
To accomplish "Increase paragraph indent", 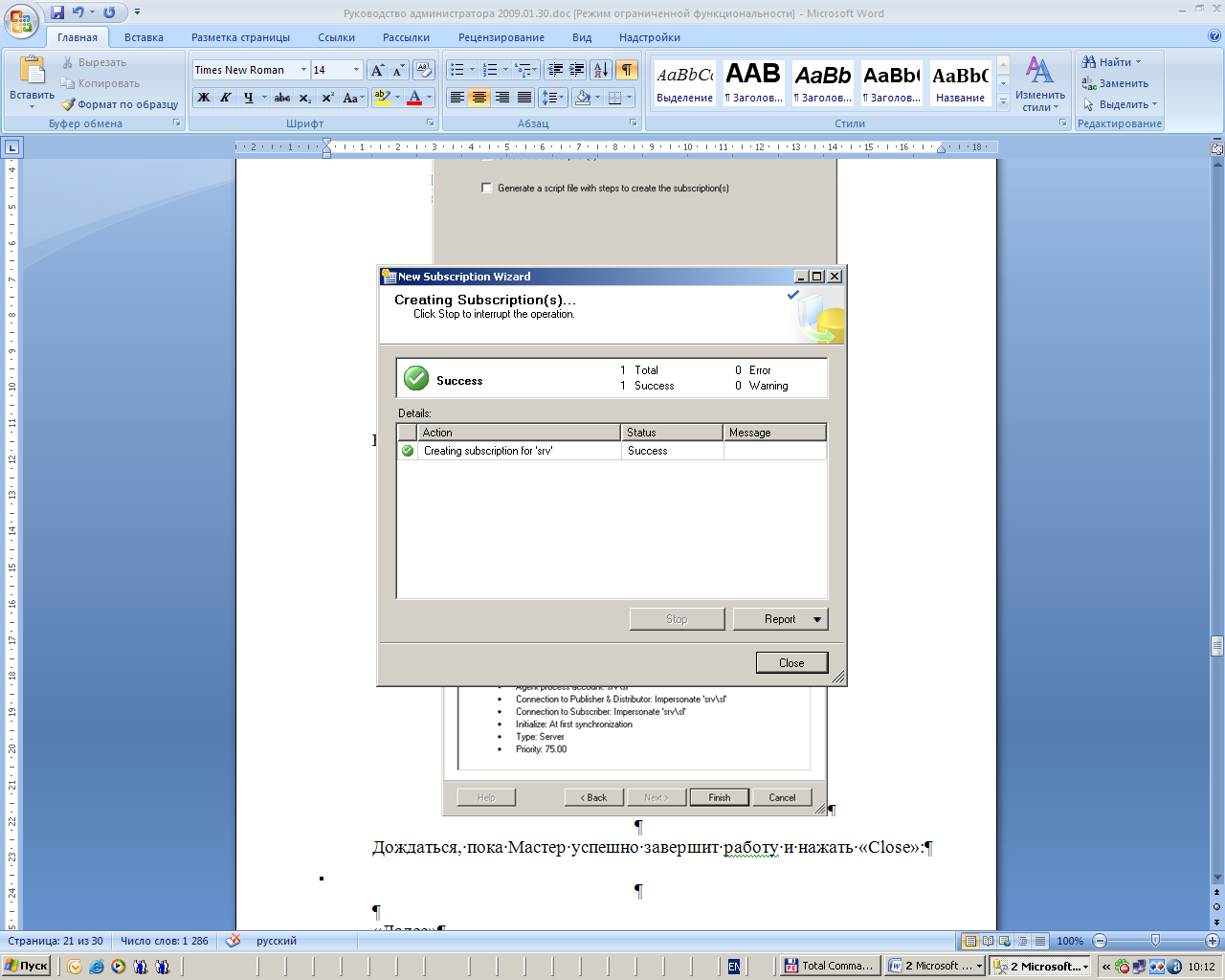I will pyautogui.click(x=577, y=70).
